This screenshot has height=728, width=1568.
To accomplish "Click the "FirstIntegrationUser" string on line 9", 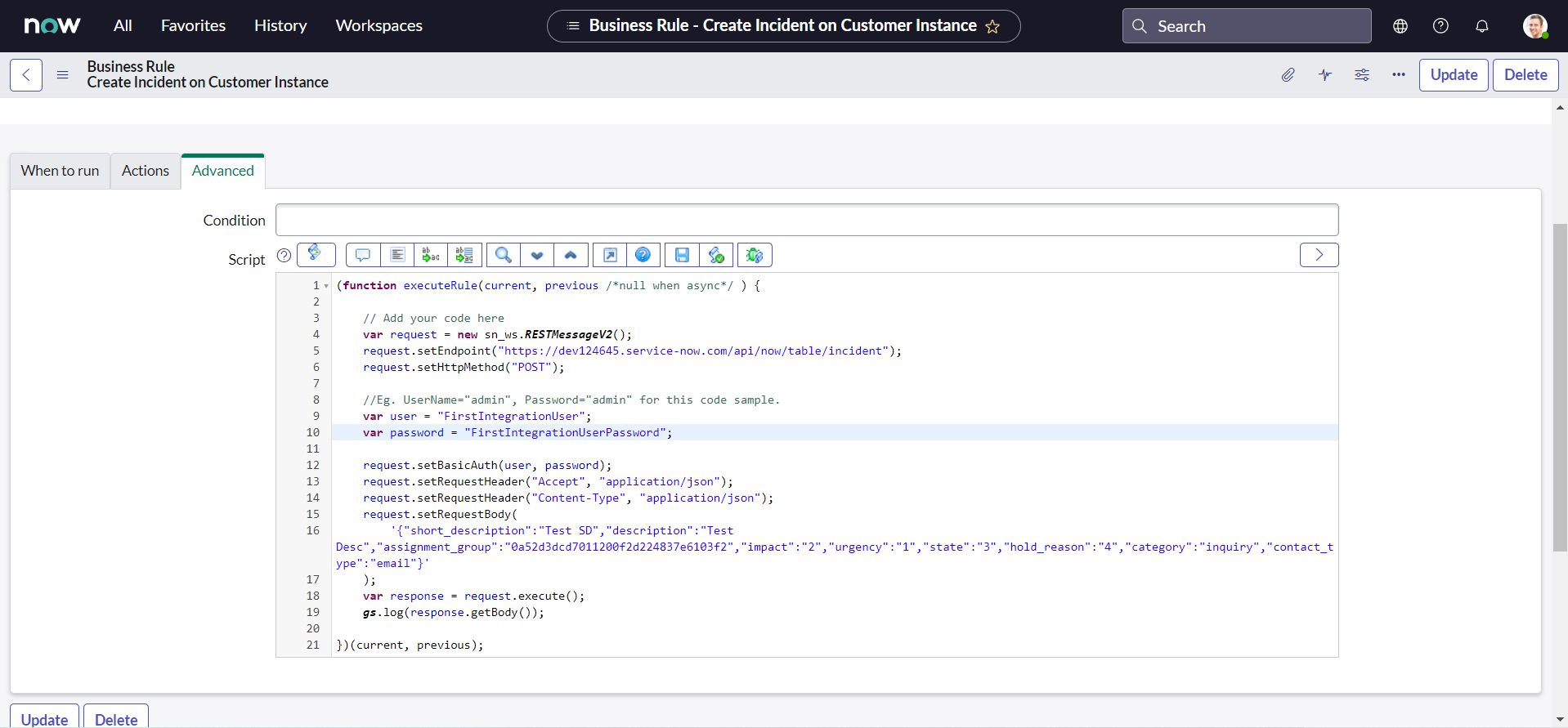I will coord(511,417).
